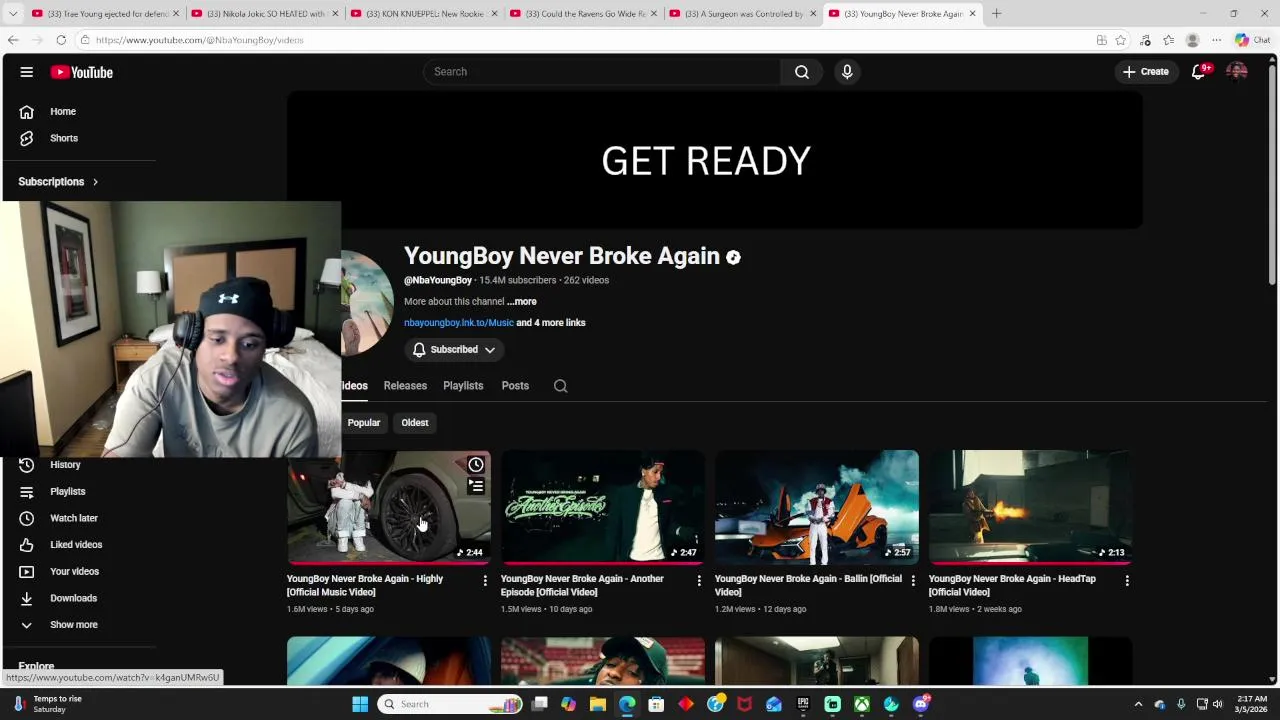Click the YouTube logo
This screenshot has width=1280, height=720.
coord(82,72)
